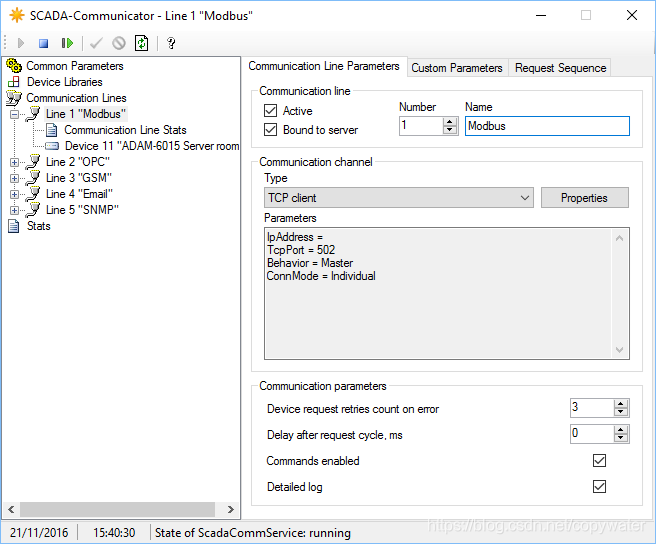Click the tree scrollbar left arrow
656x544 pixels.
tap(11, 509)
